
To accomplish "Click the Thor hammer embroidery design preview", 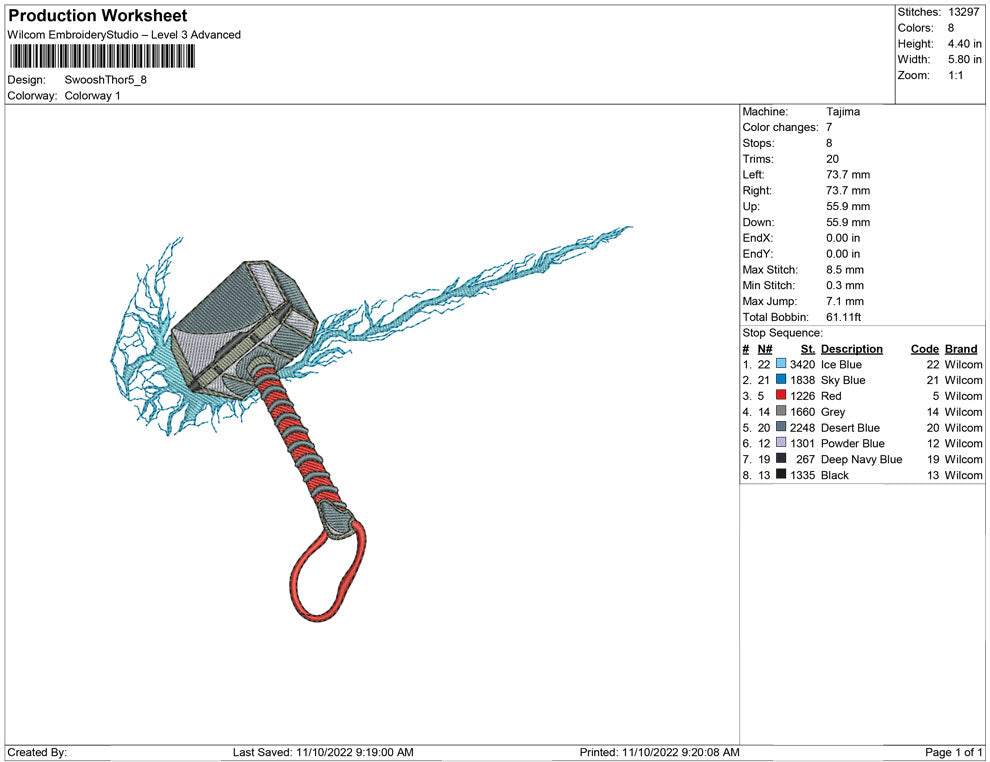I will point(371,423).
